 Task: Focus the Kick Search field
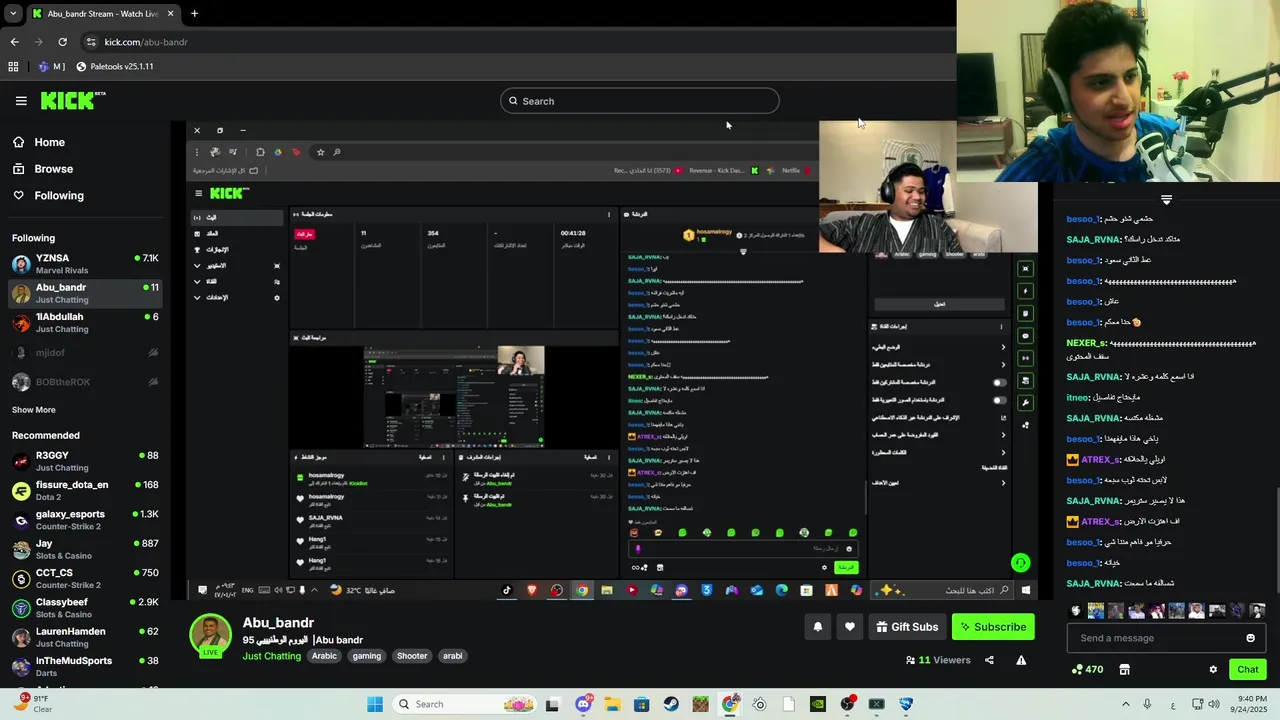[x=639, y=101]
